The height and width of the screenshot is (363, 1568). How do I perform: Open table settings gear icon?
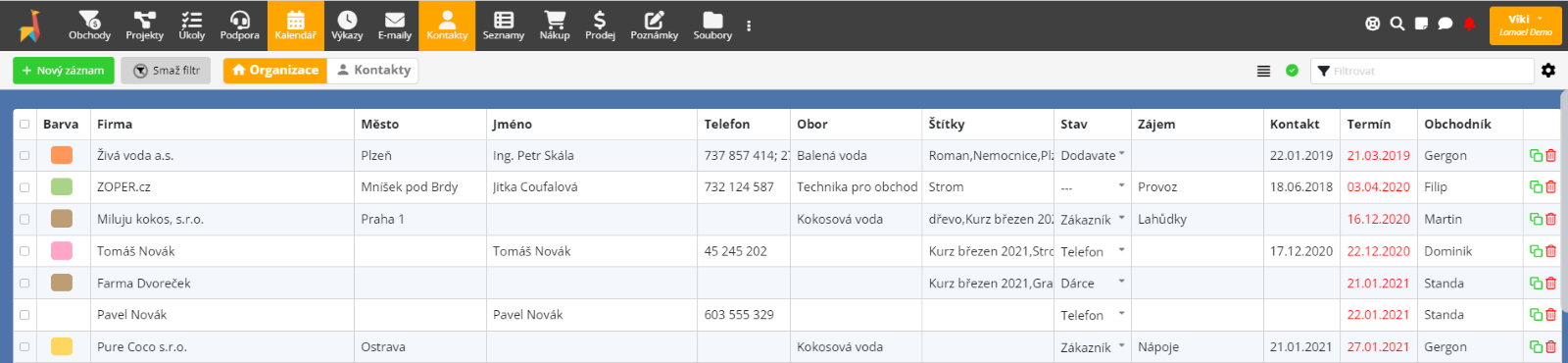point(1548,71)
